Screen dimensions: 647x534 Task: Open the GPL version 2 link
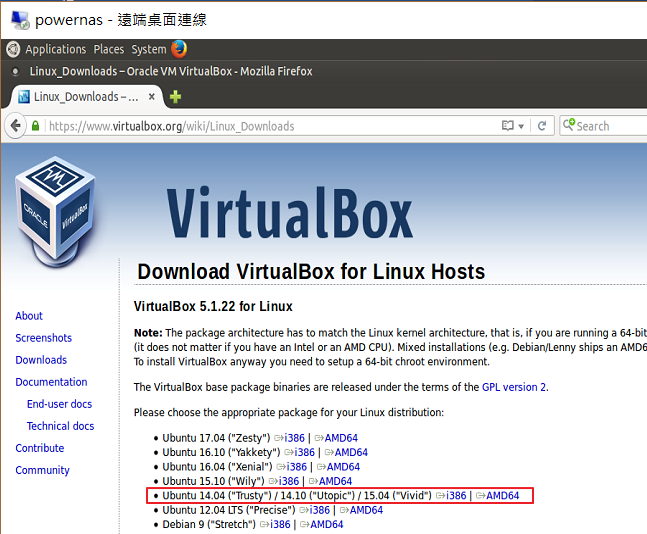(x=514, y=387)
